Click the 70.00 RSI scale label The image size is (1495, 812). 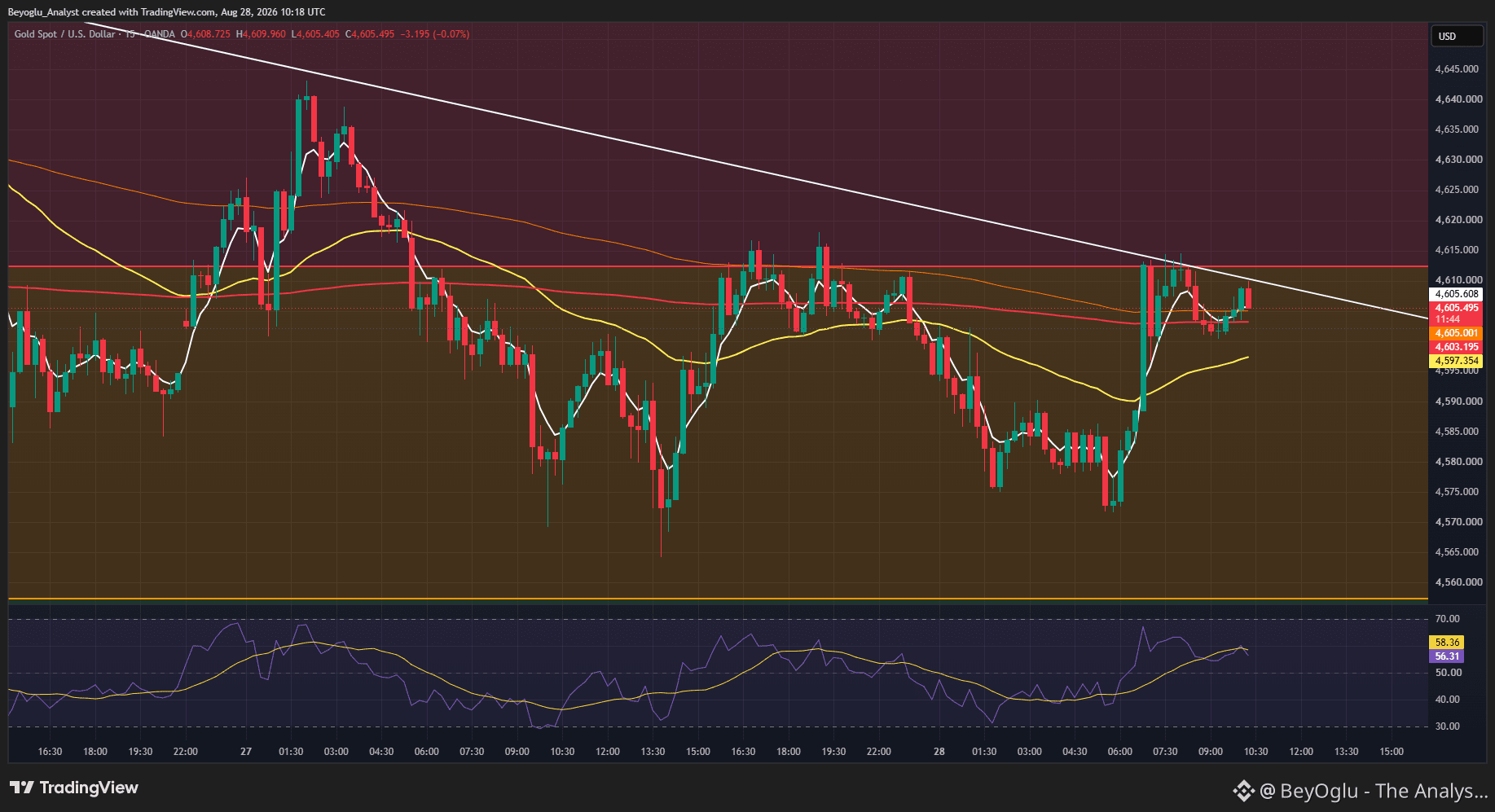click(x=1448, y=619)
